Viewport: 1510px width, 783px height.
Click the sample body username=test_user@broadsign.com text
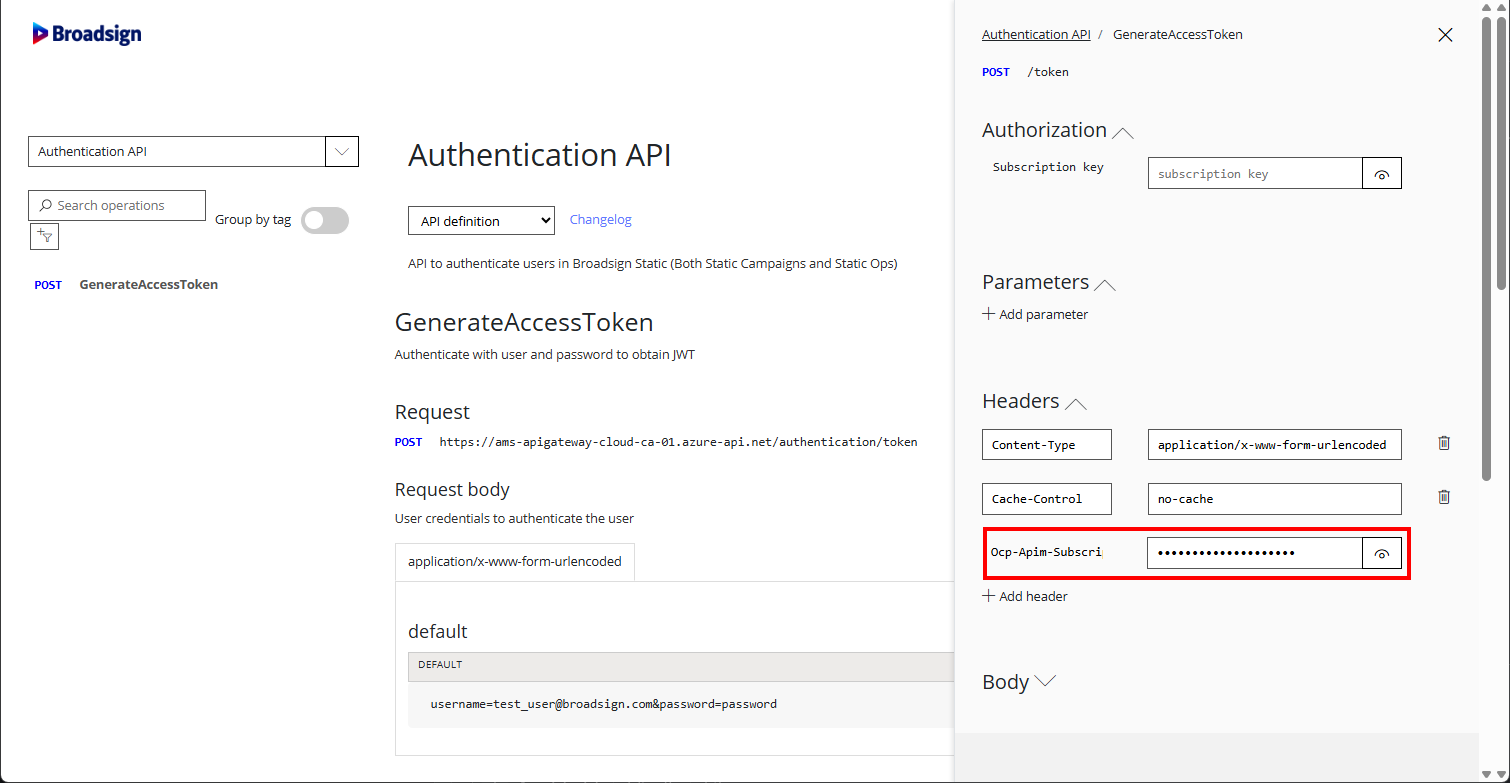coord(603,704)
